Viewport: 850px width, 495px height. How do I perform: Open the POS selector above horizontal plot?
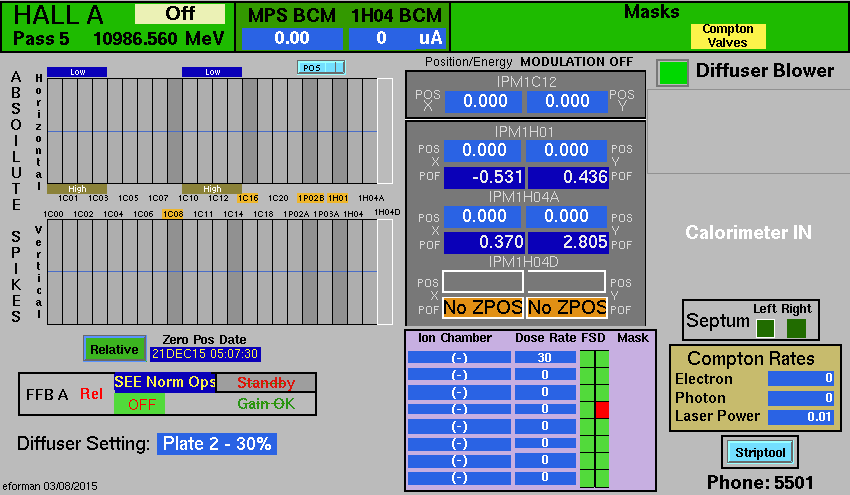pyautogui.click(x=321, y=67)
